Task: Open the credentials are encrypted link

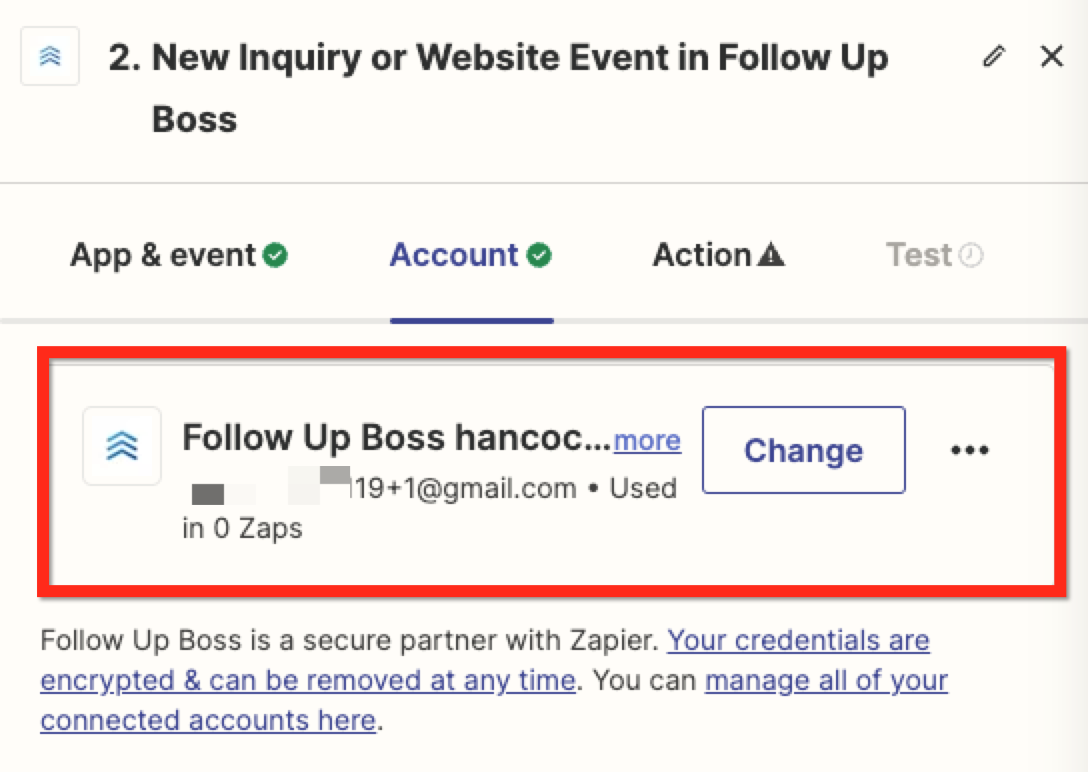Action: point(485,660)
